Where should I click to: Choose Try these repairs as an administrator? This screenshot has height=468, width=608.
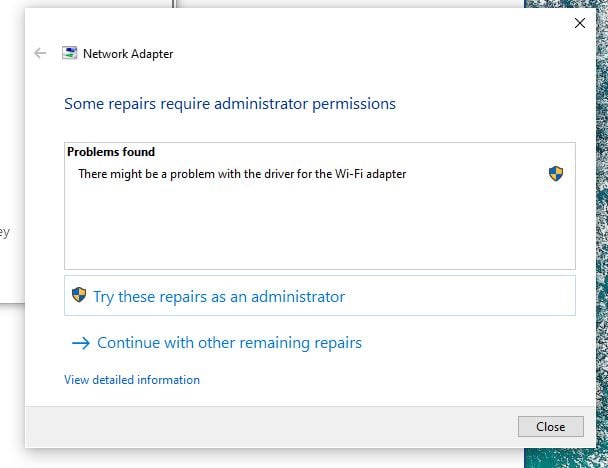click(218, 297)
